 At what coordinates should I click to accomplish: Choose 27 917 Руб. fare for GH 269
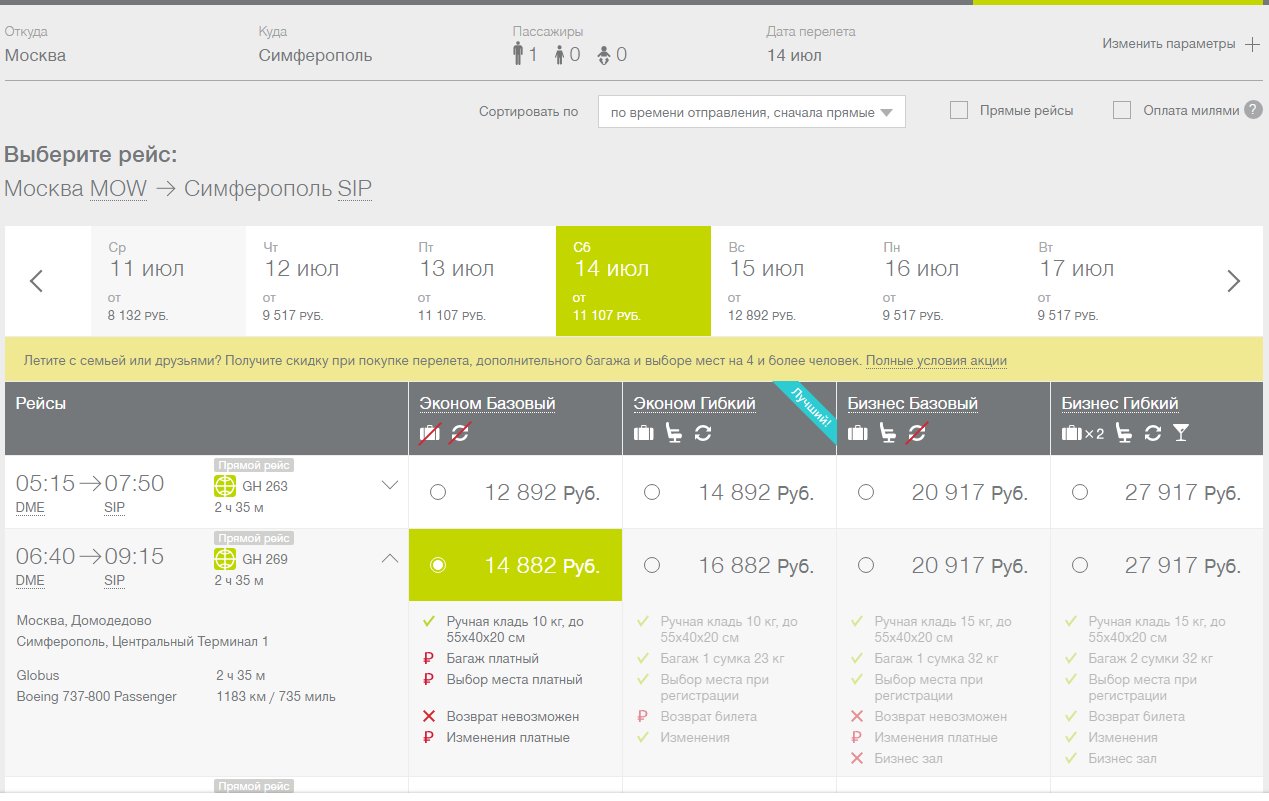(x=1079, y=565)
